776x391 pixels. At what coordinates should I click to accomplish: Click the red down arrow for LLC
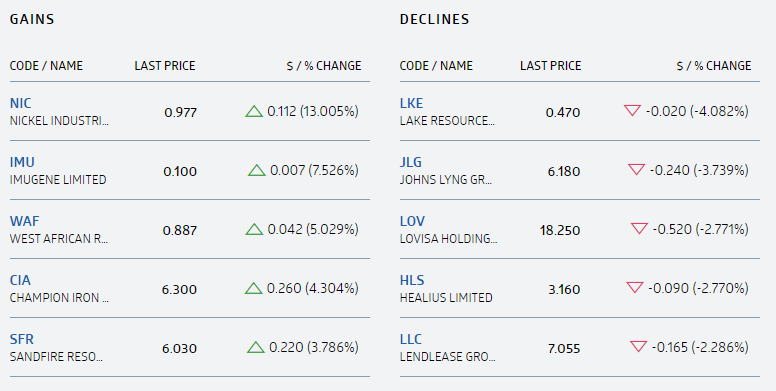638,346
